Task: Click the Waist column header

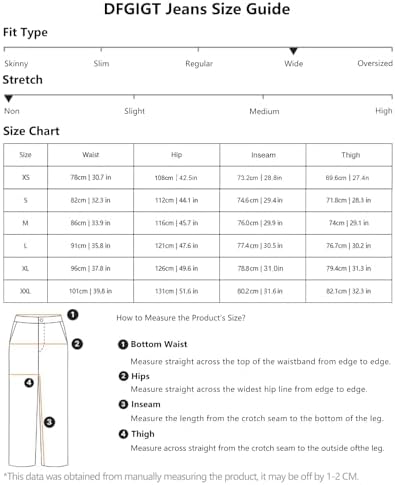Action: coord(91,155)
